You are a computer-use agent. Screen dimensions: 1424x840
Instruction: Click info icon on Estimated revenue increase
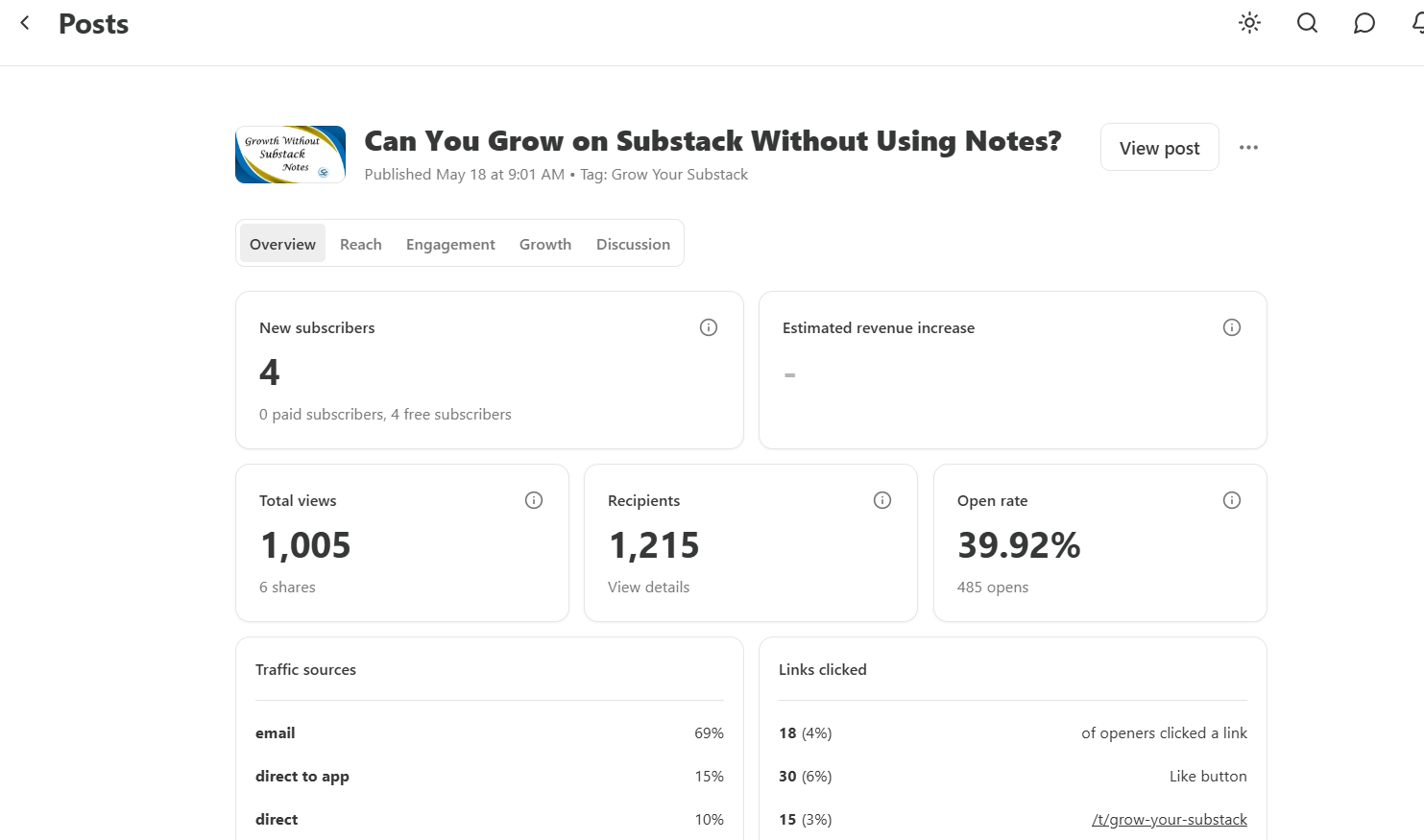point(1232,327)
